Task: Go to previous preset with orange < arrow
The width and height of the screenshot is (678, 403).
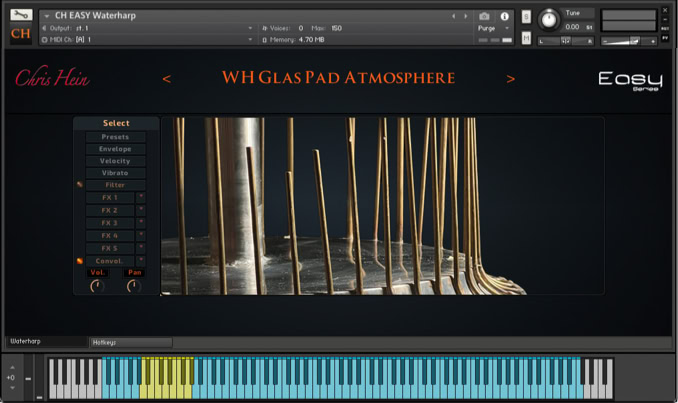Action: pos(166,79)
